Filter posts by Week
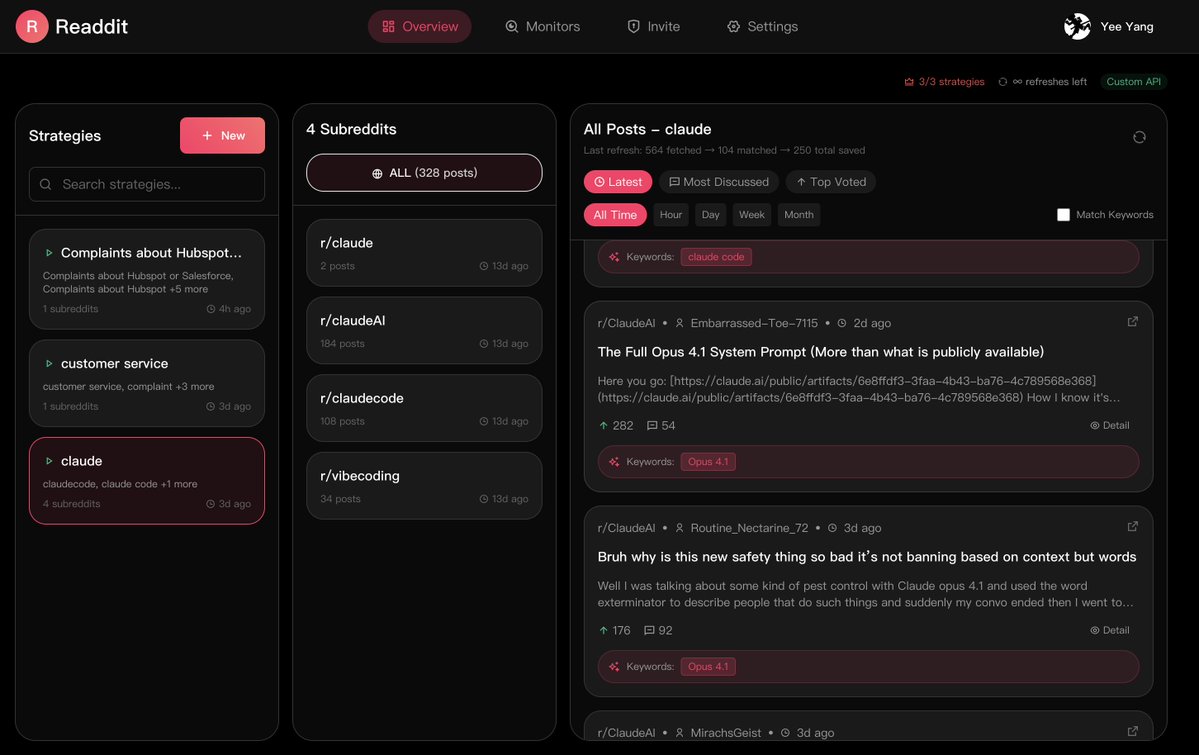 coord(752,215)
